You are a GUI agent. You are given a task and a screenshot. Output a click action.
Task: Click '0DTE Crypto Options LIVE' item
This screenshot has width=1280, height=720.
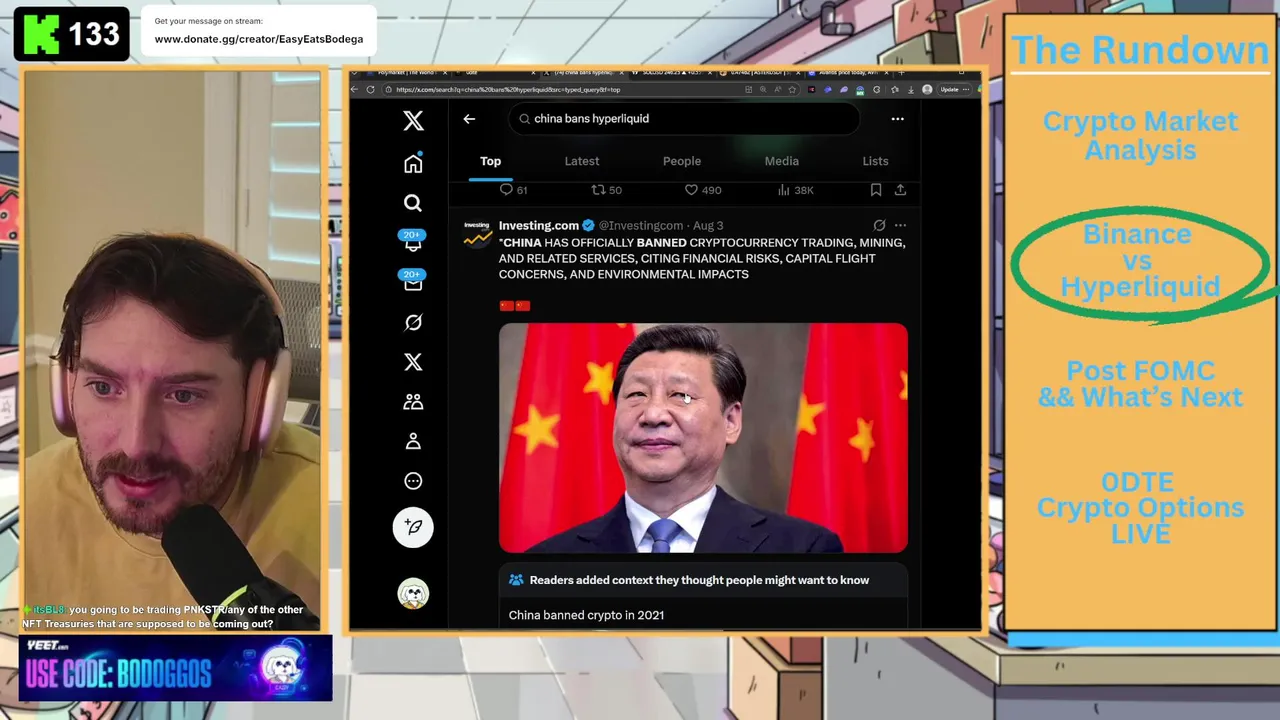(x=1140, y=508)
